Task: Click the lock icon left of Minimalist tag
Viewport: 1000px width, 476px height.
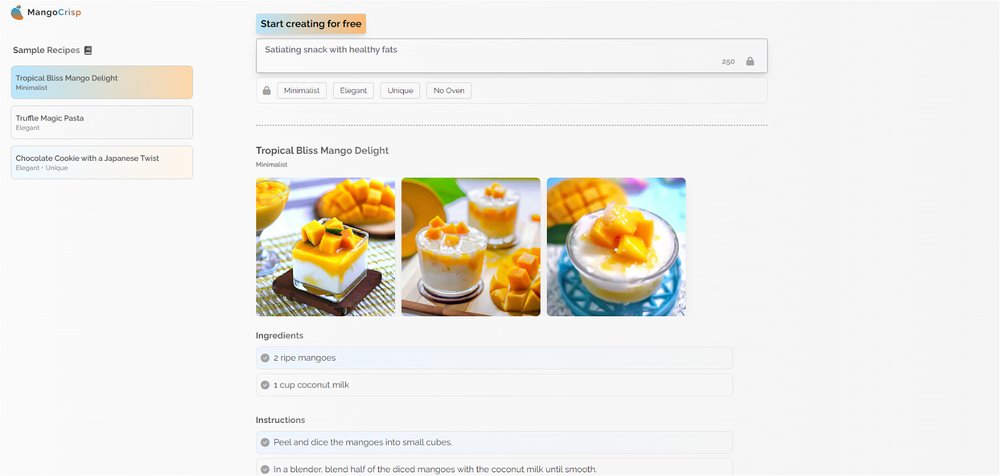Action: click(x=267, y=91)
